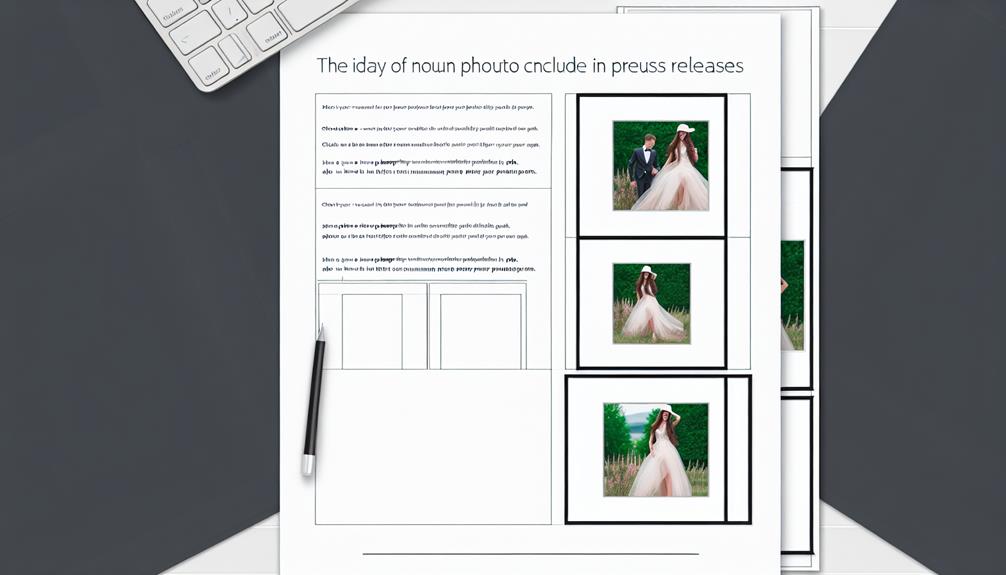
Task: Select the right empty placeholder box under text
Action: point(481,331)
